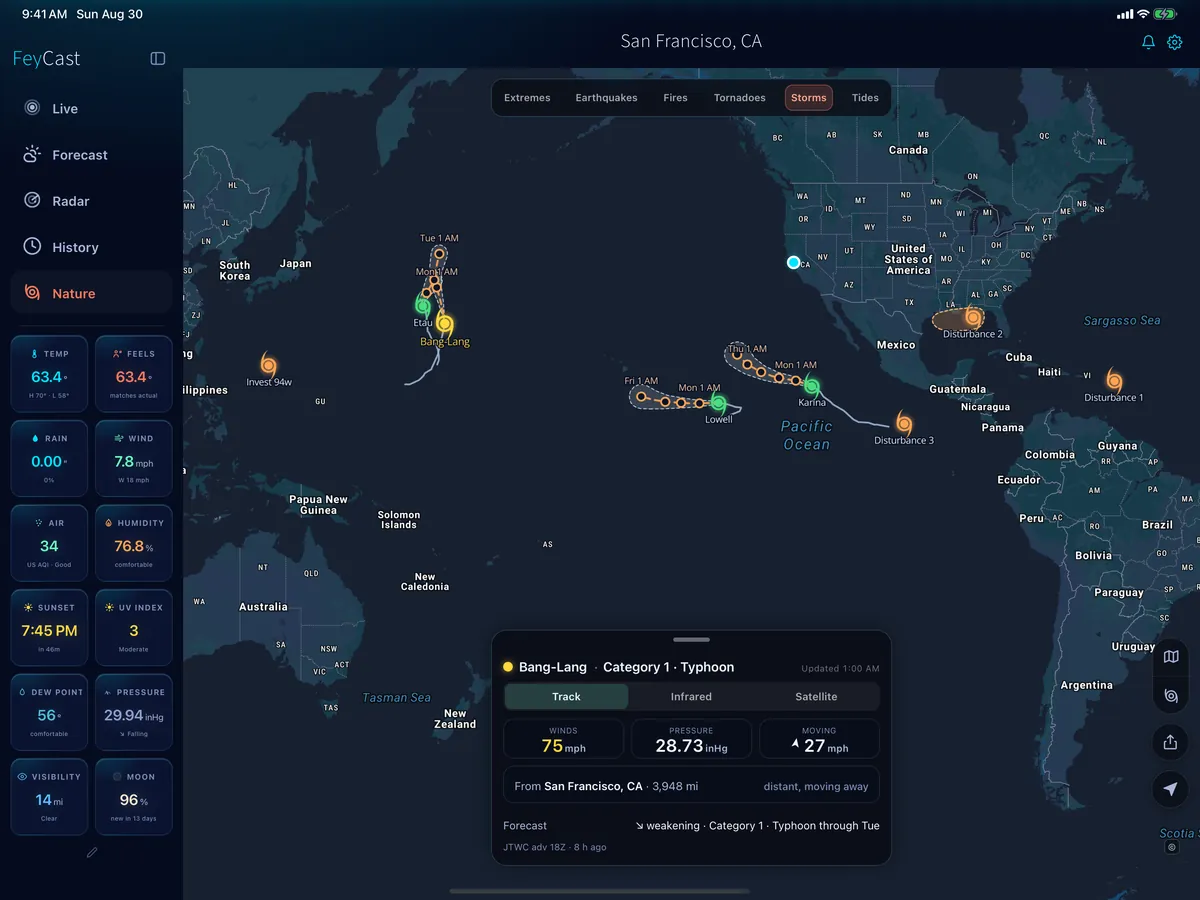Center map on current location
The height and width of the screenshot is (900, 1200).
click(x=1171, y=788)
